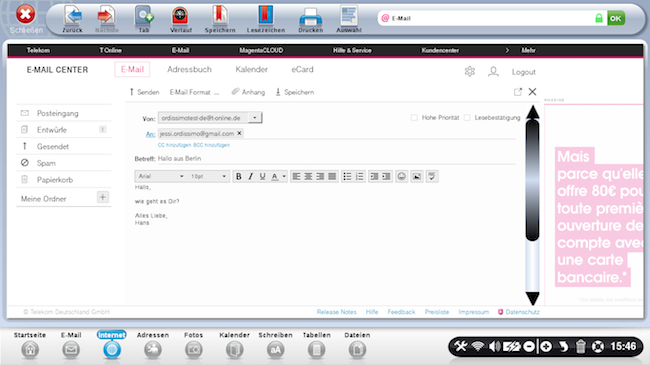
Task: Enable the Lesebestätigung checkbox
Action: click(x=467, y=118)
